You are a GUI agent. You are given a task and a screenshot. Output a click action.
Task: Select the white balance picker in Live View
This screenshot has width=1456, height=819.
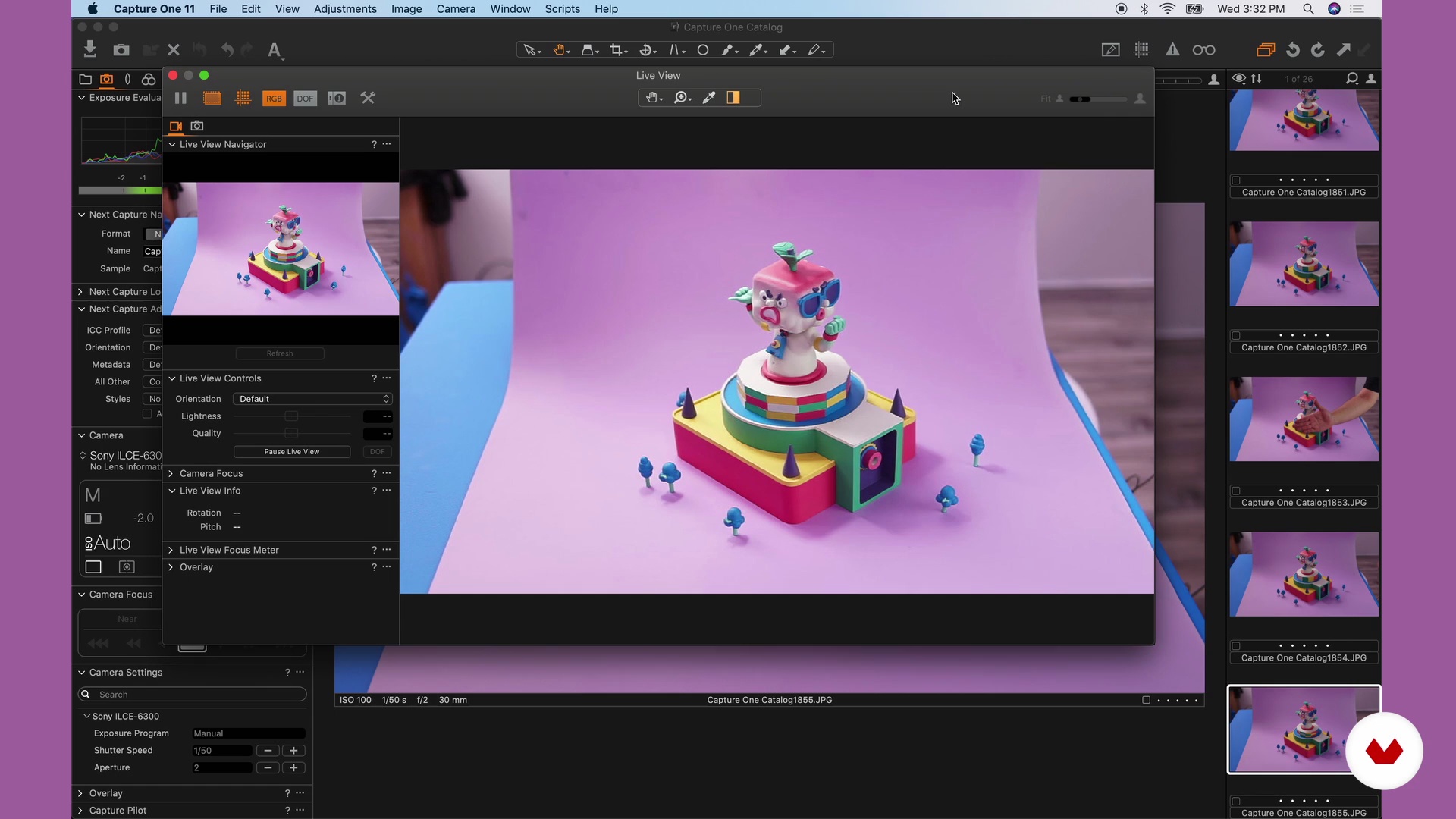(709, 98)
